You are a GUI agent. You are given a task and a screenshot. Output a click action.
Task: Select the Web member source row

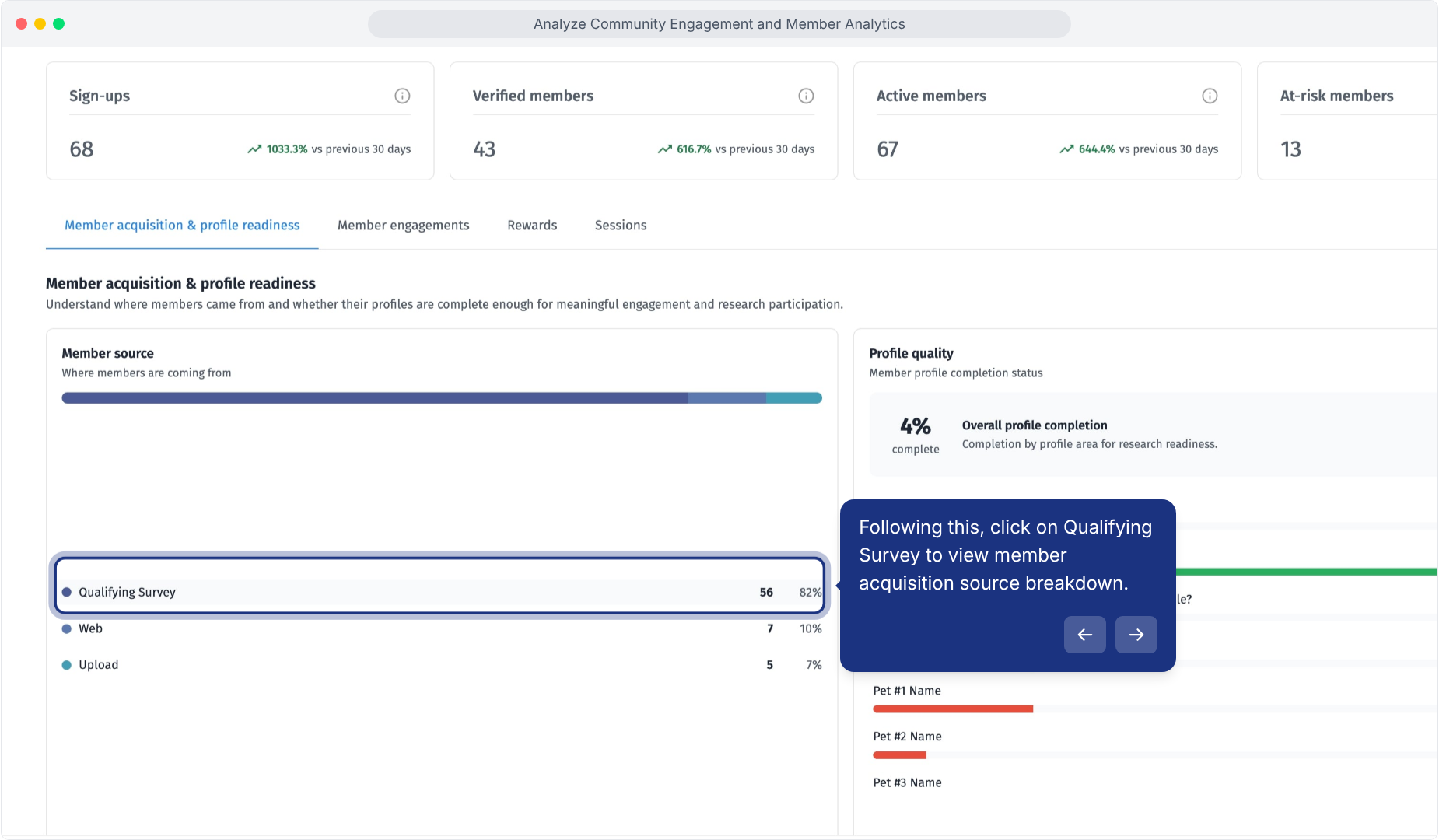click(x=441, y=628)
